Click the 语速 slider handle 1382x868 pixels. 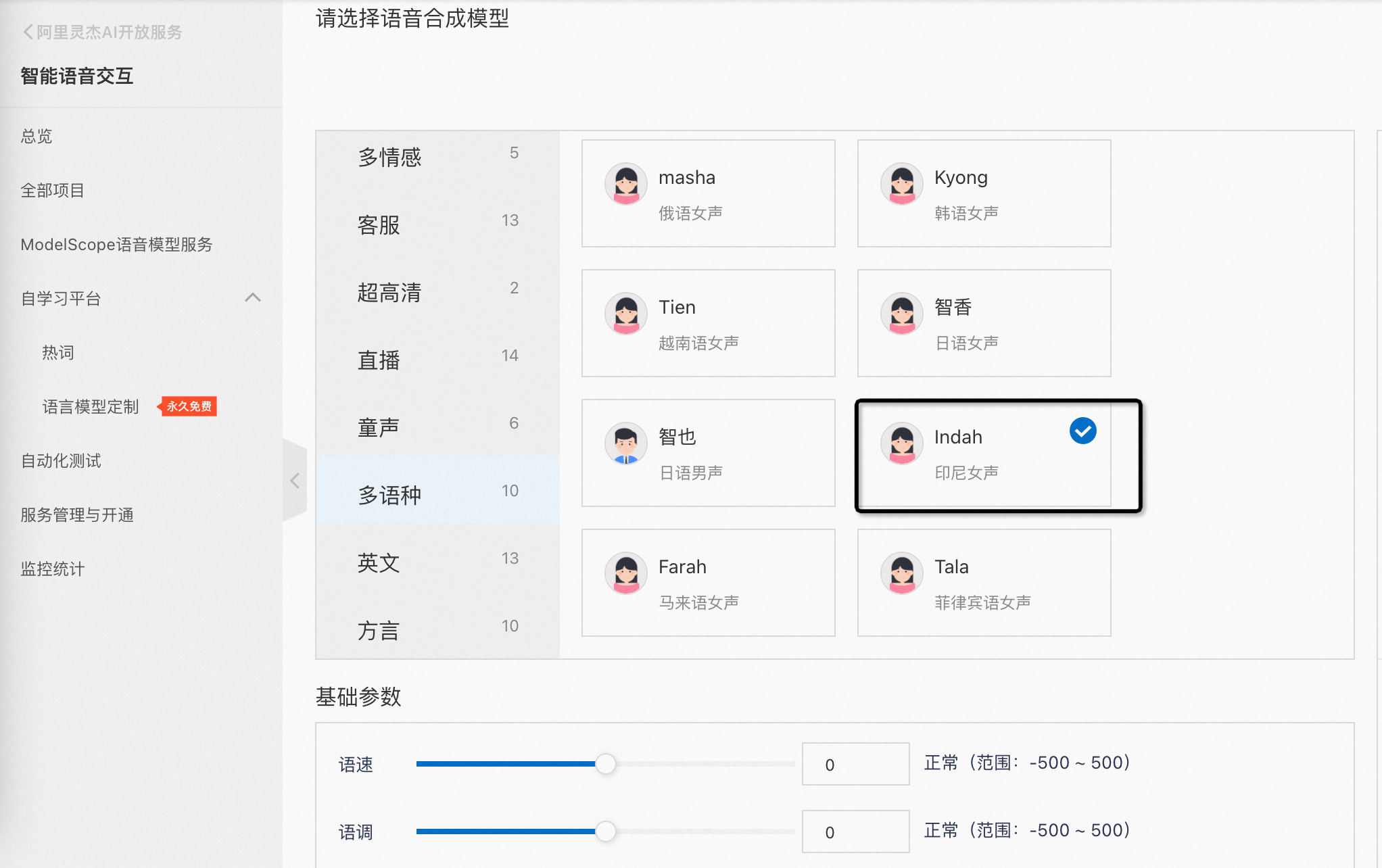tap(606, 764)
